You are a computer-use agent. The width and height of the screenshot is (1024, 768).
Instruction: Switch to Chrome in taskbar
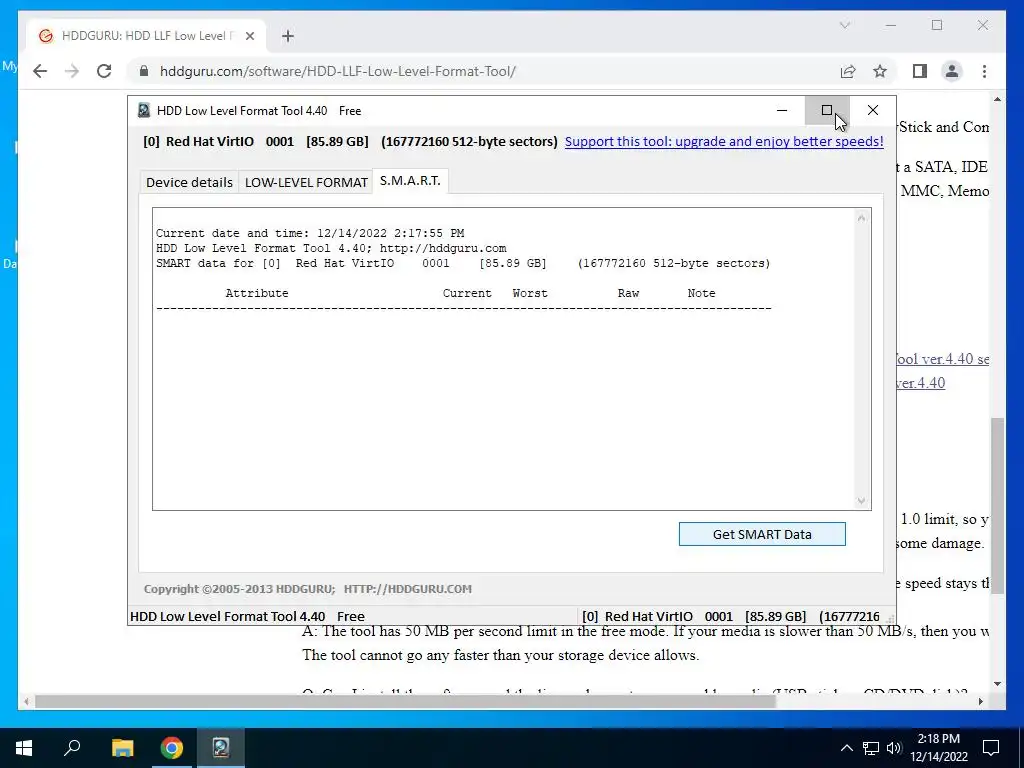click(172, 748)
